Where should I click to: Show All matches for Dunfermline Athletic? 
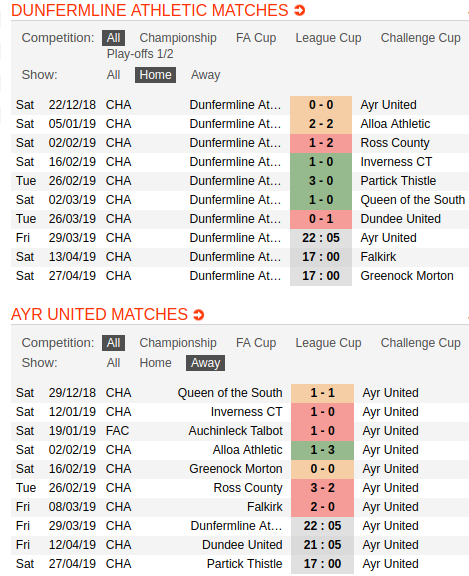[x=113, y=75]
